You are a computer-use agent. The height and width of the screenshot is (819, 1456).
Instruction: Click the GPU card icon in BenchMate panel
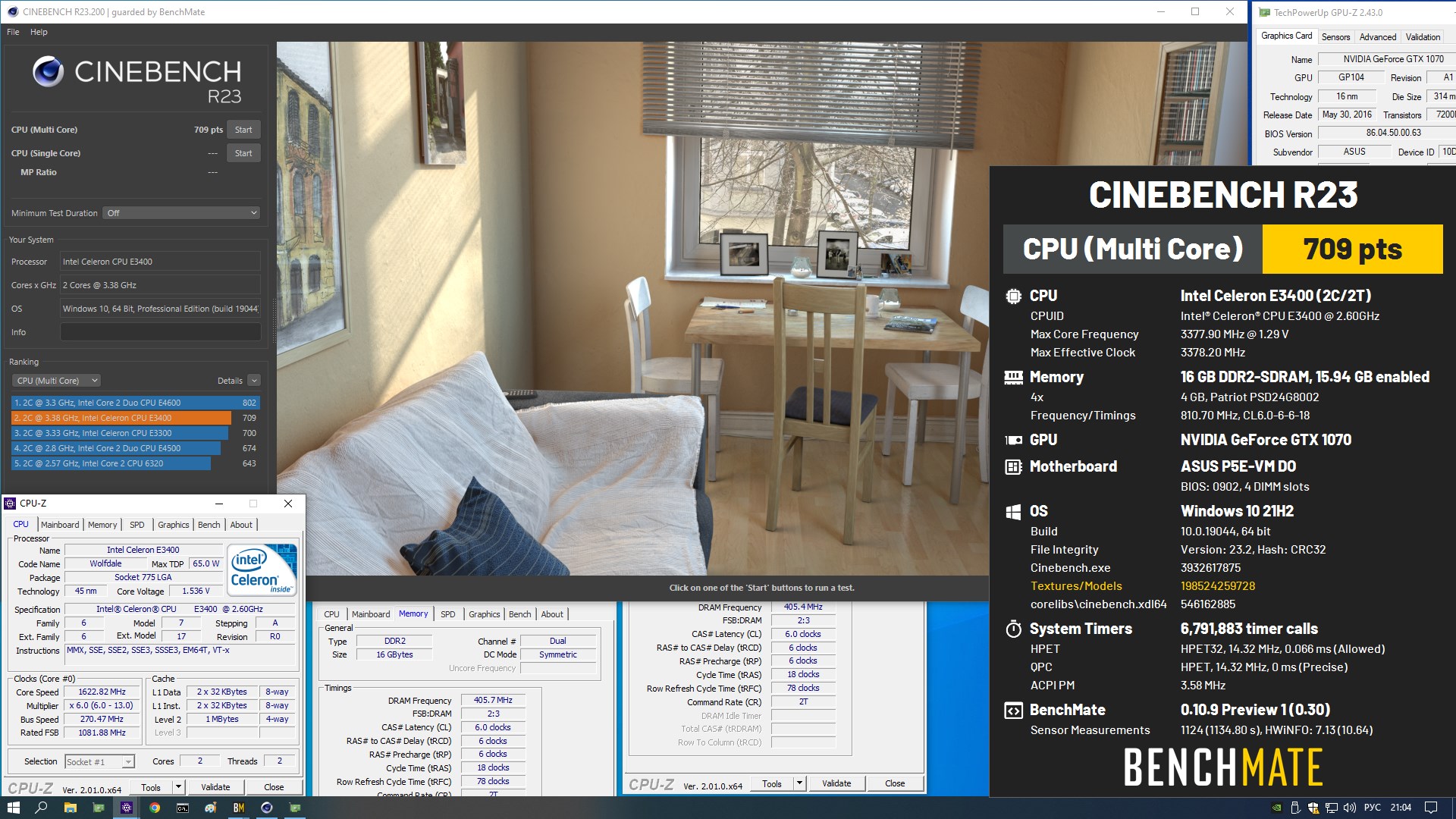pyautogui.click(x=1013, y=440)
